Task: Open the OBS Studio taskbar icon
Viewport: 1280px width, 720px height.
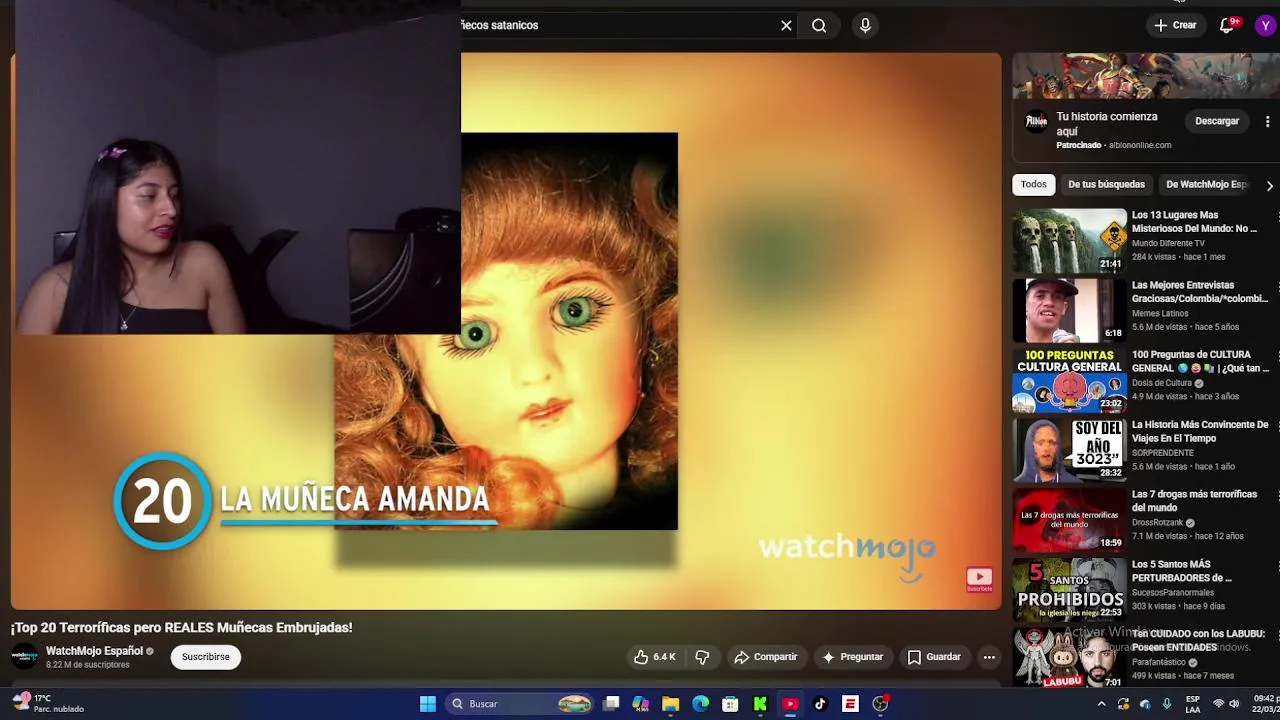Action: click(x=880, y=704)
